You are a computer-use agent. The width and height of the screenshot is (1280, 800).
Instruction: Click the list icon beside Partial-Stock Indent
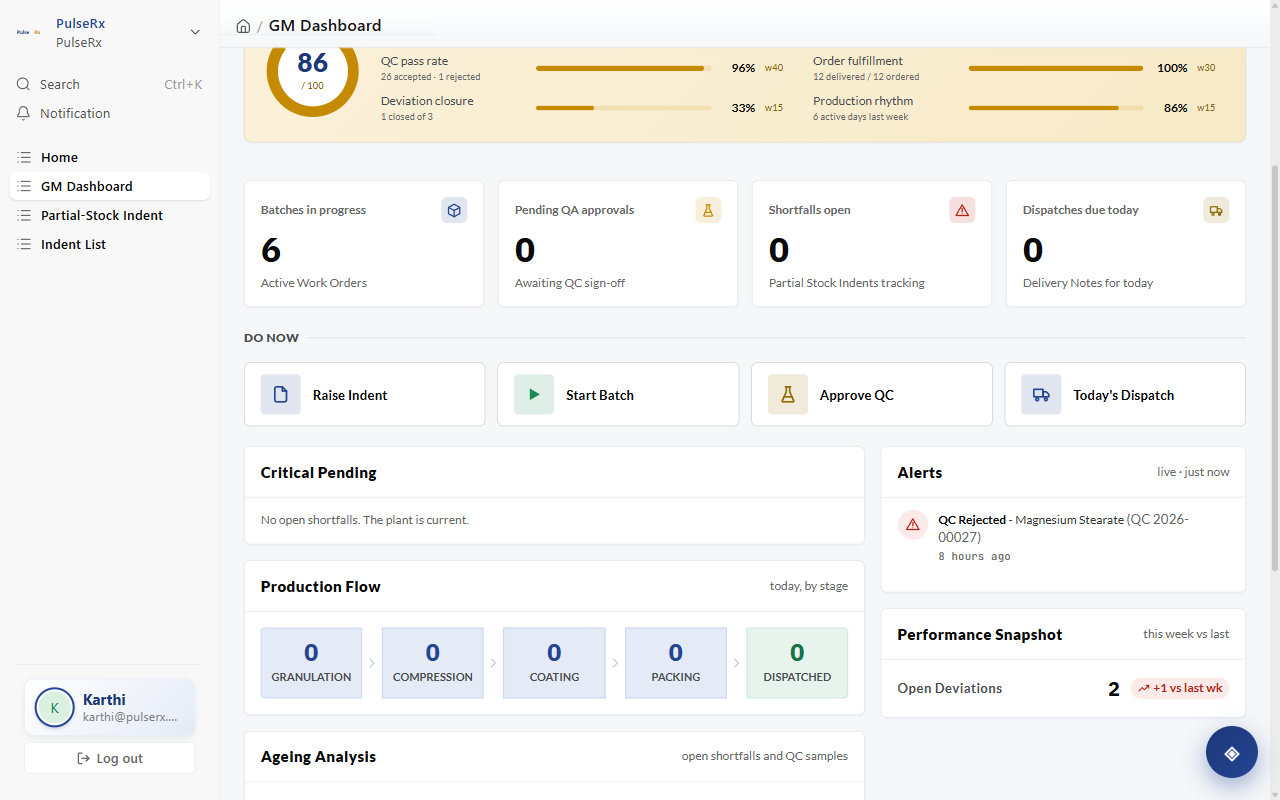pyautogui.click(x=24, y=215)
